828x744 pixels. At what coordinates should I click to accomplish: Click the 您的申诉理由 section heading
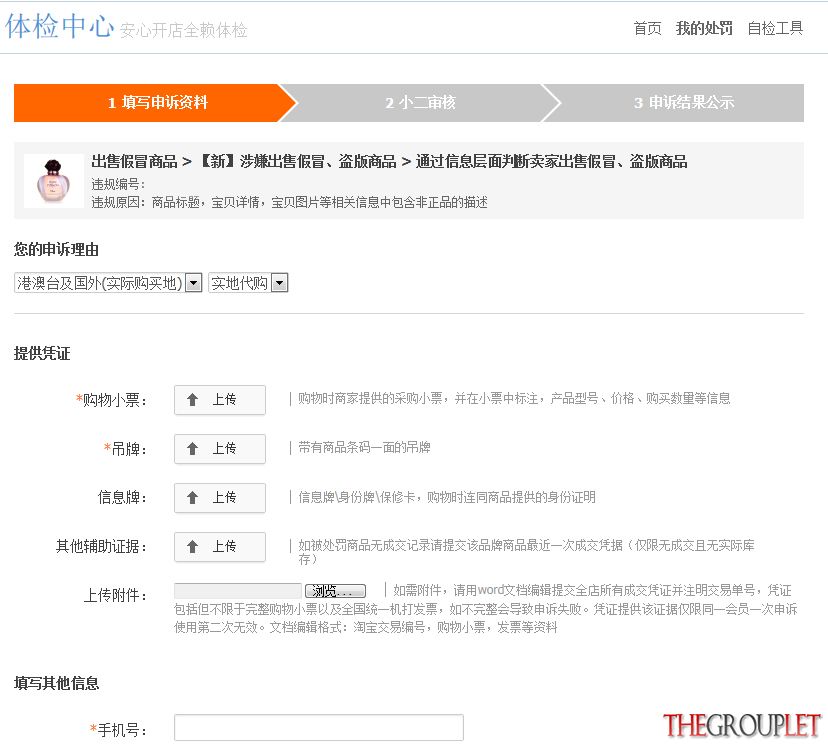coord(57,250)
